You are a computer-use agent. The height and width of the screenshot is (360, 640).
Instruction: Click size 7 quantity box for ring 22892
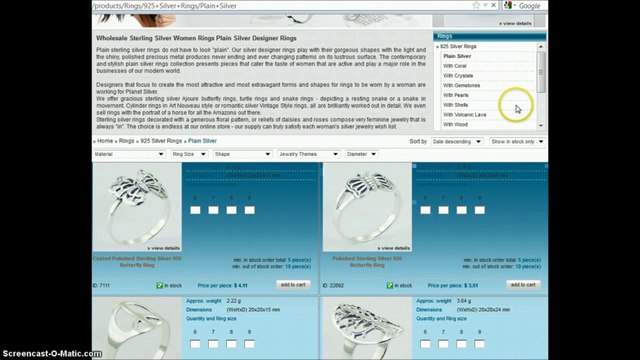[x=444, y=210]
